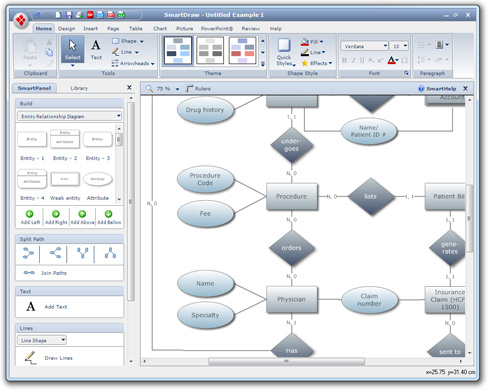Switch to the Table ribbon tab
The width and height of the screenshot is (490, 391).
tap(136, 29)
